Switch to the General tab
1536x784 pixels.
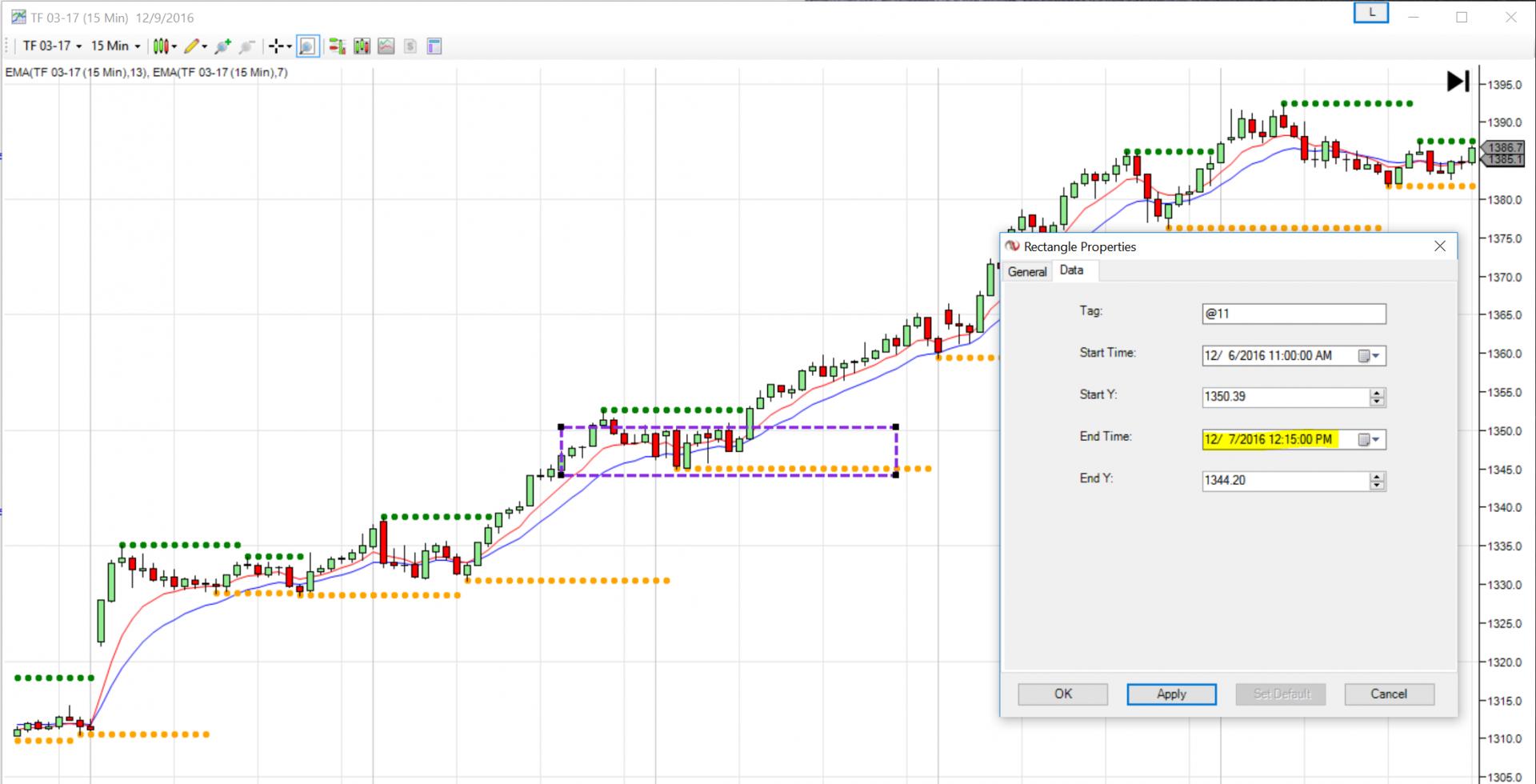coord(1026,272)
